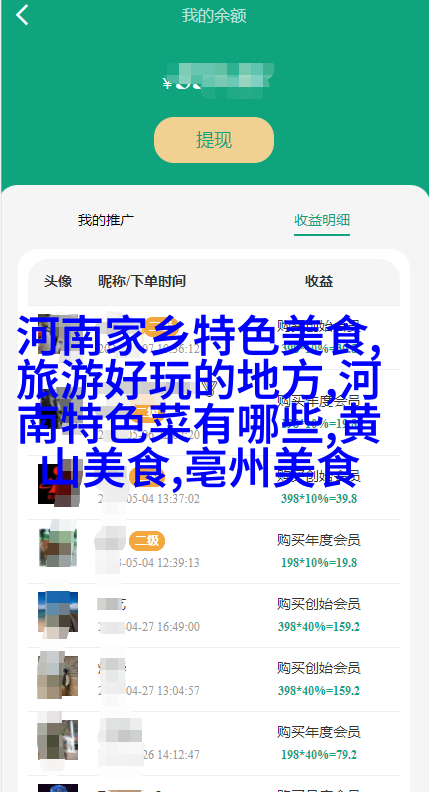Select the 收益明细 tab
This screenshot has width=429, height=792.
point(322,220)
